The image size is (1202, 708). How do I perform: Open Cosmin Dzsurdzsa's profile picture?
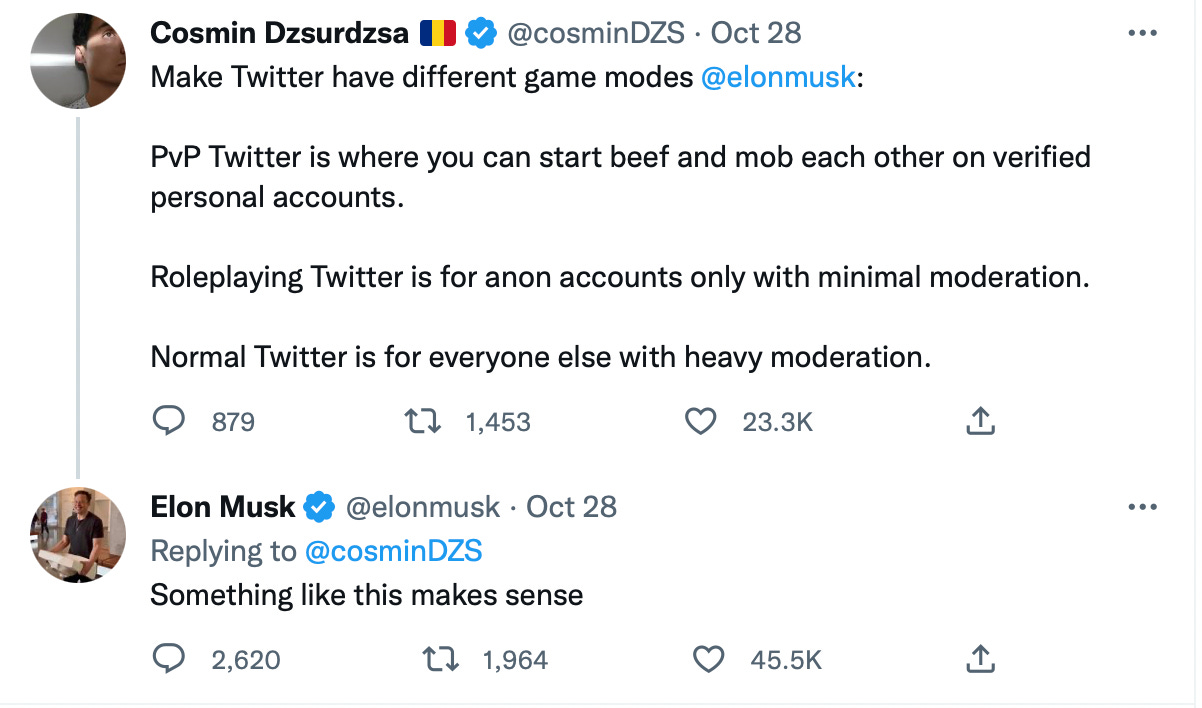pos(79,63)
